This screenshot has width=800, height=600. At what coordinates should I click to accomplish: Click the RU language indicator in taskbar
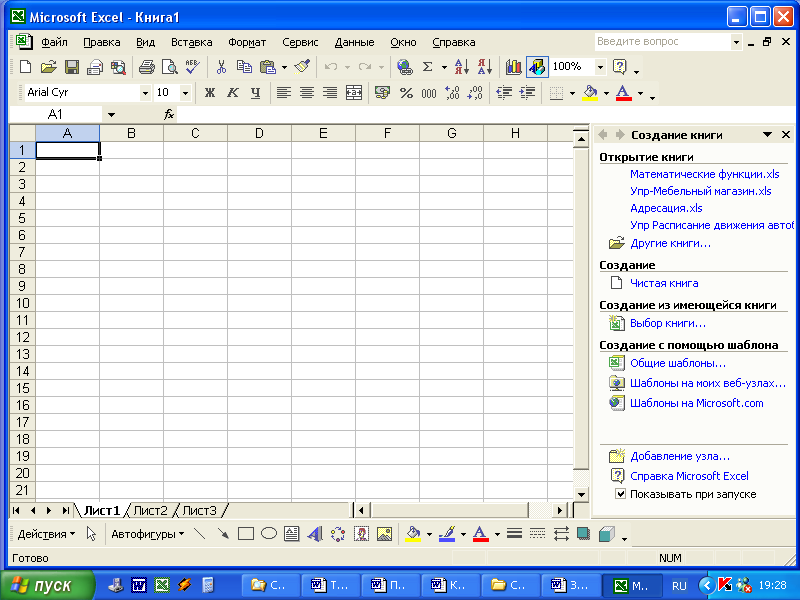[679, 586]
